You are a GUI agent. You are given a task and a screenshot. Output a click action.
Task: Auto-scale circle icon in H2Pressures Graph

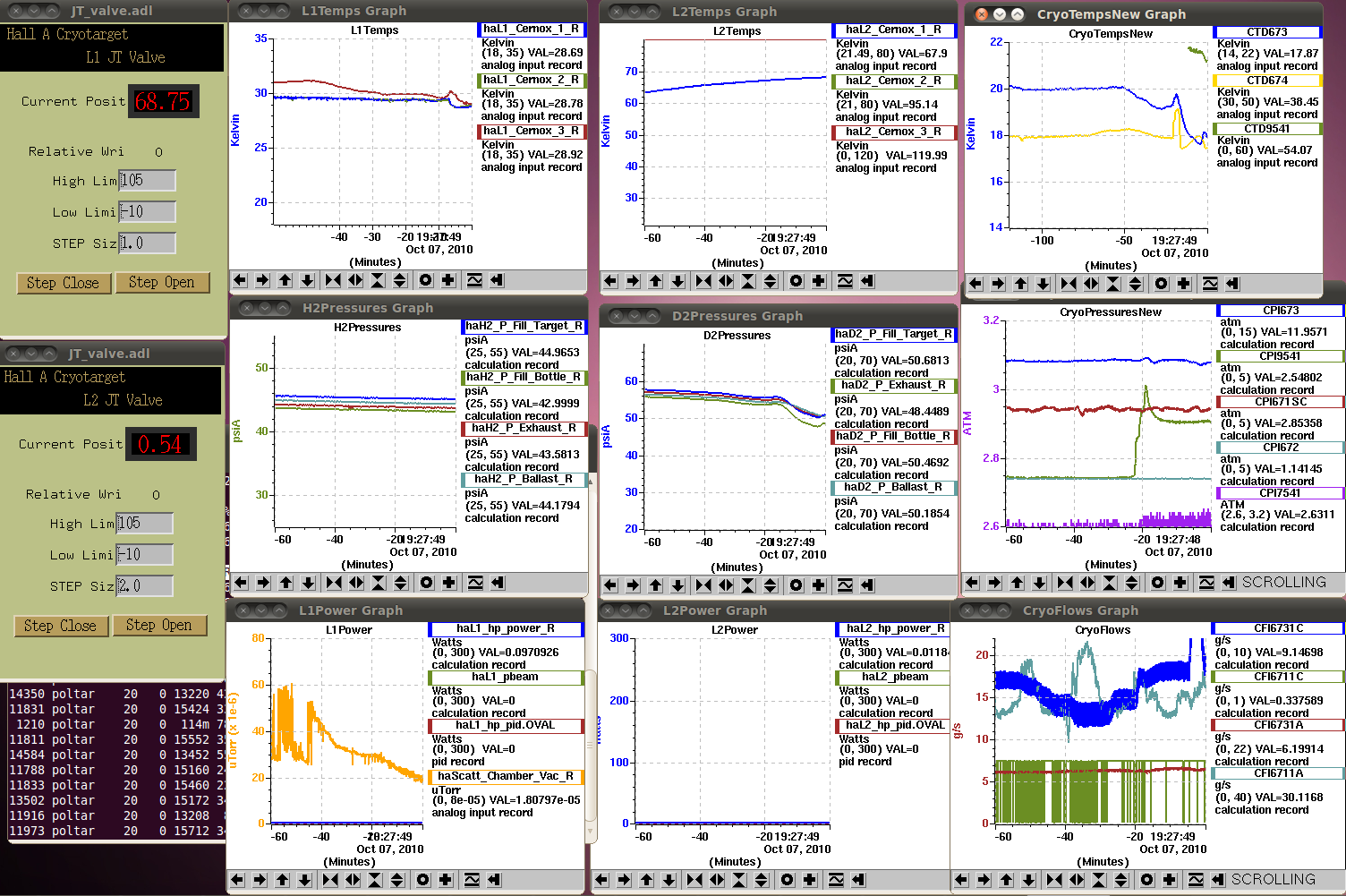(x=427, y=583)
